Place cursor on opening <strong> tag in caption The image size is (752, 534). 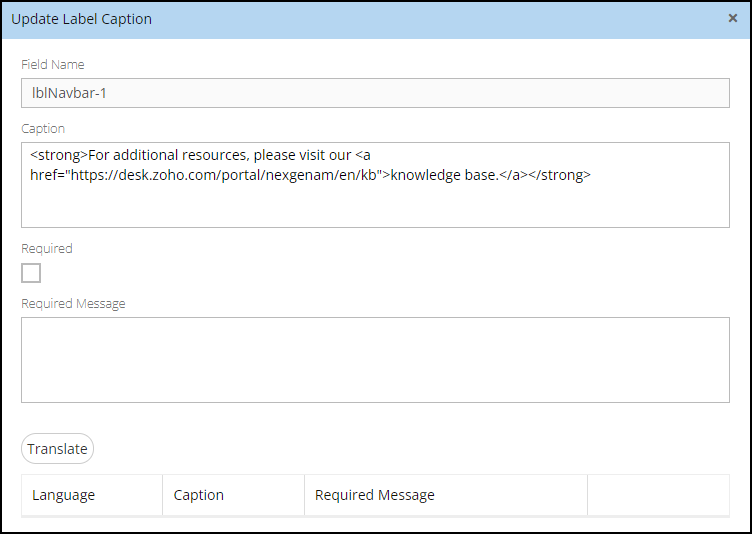(x=59, y=155)
